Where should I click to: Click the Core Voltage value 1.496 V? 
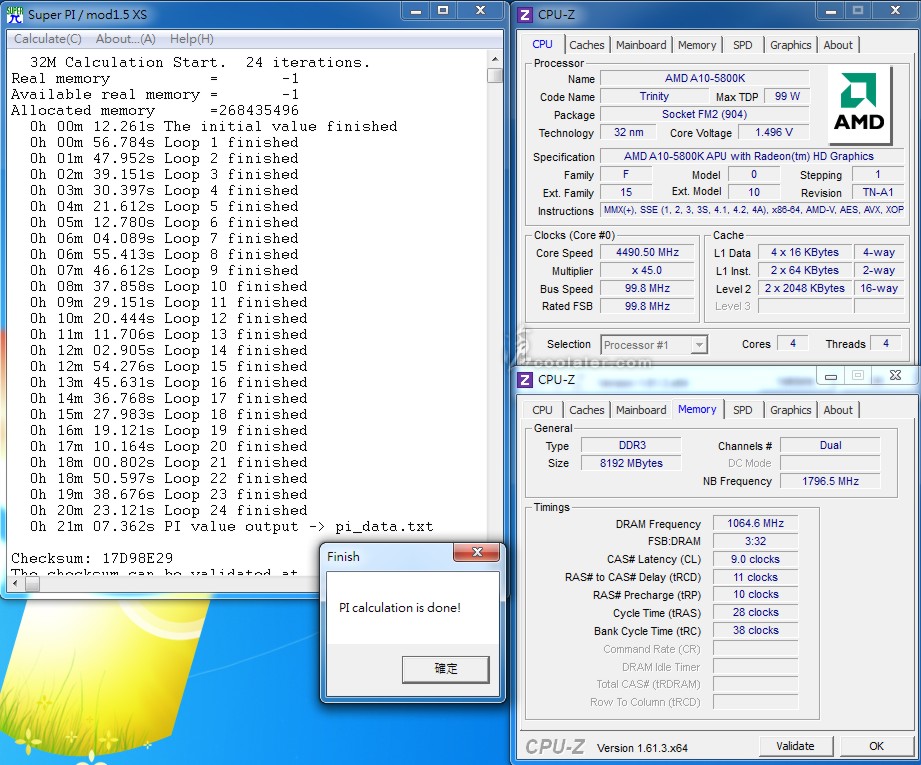774,132
